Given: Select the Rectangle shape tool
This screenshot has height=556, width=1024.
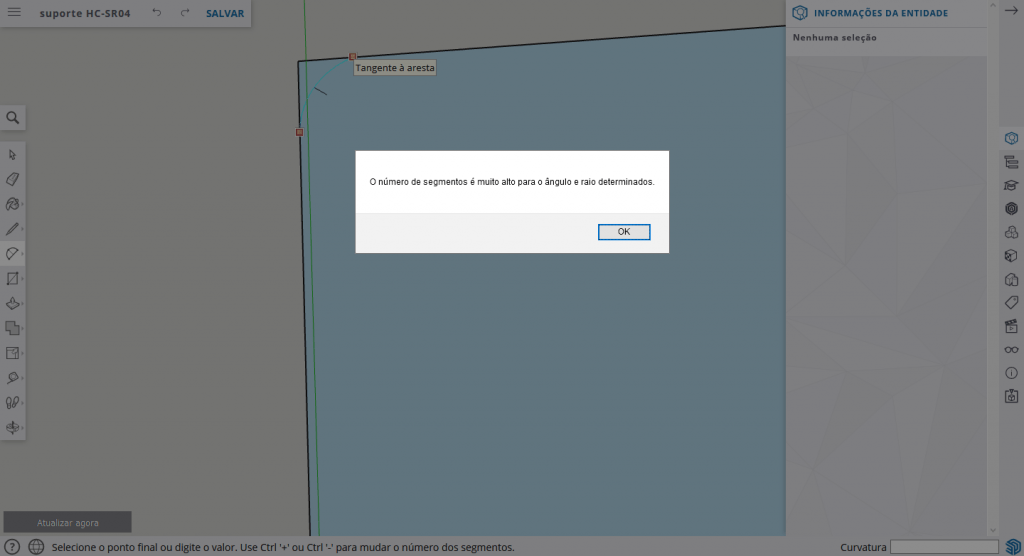Looking at the screenshot, I should click(12, 278).
